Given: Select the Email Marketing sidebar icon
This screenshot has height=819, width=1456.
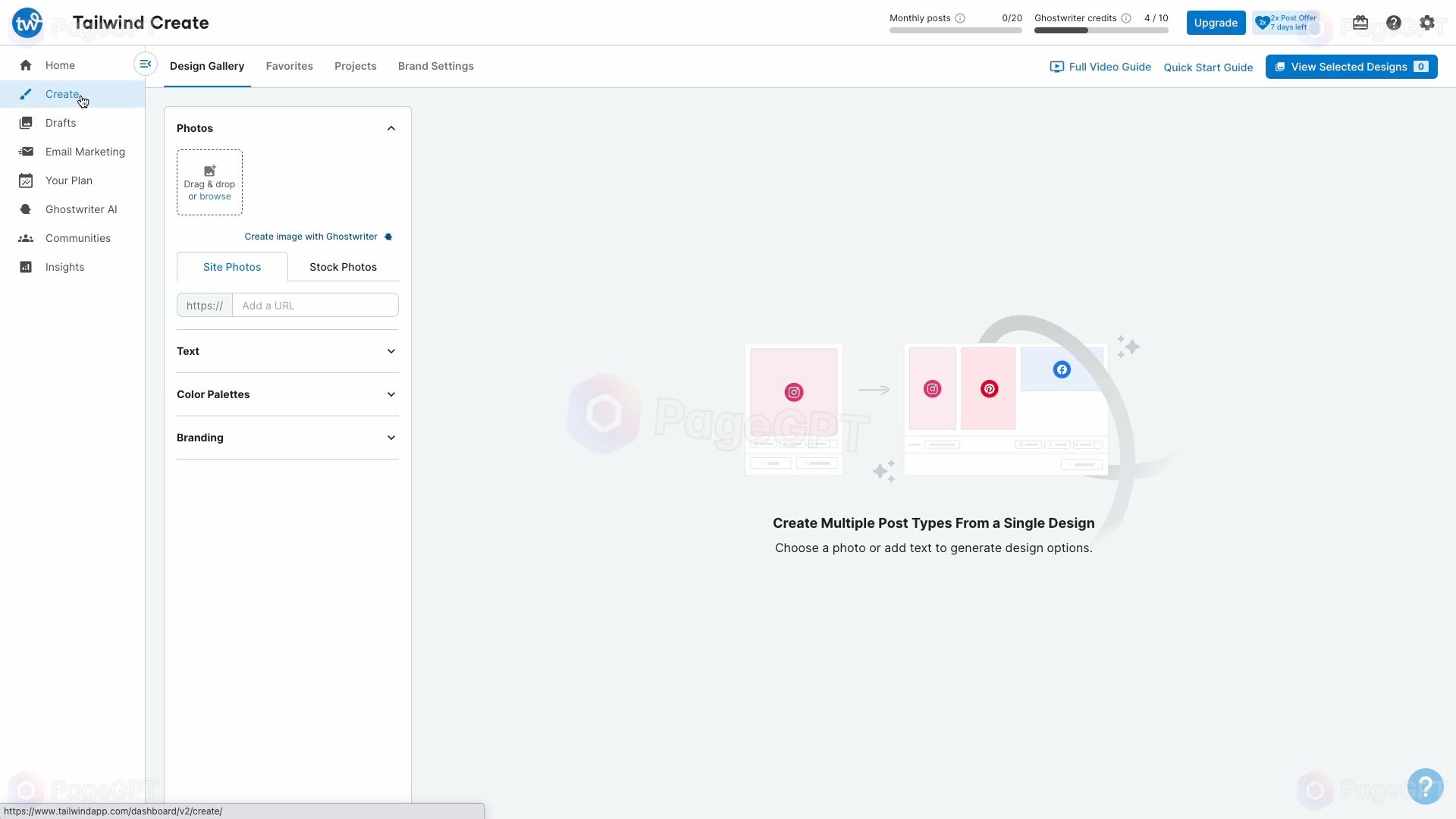Looking at the screenshot, I should pyautogui.click(x=26, y=151).
